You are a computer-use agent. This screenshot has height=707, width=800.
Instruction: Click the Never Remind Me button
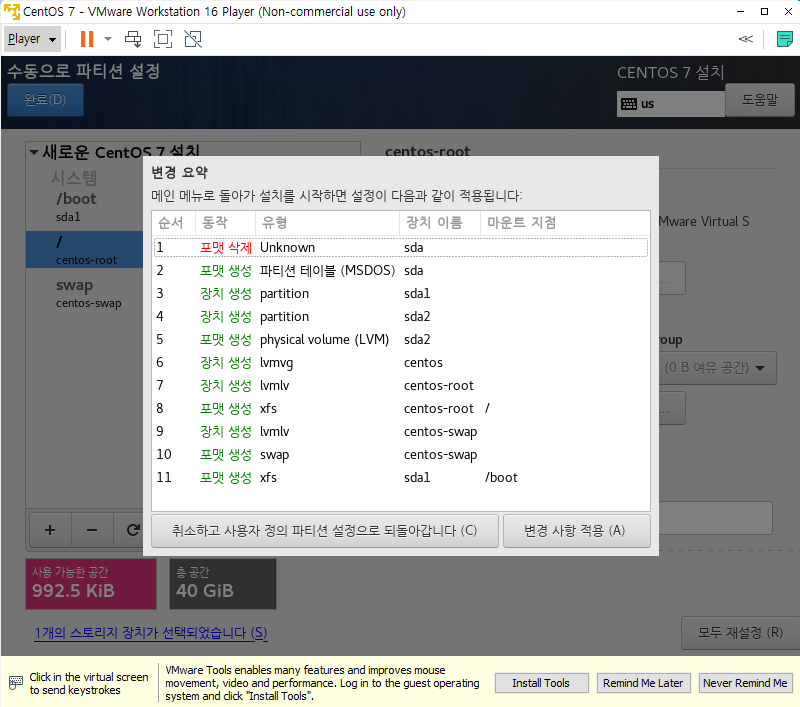pos(745,683)
